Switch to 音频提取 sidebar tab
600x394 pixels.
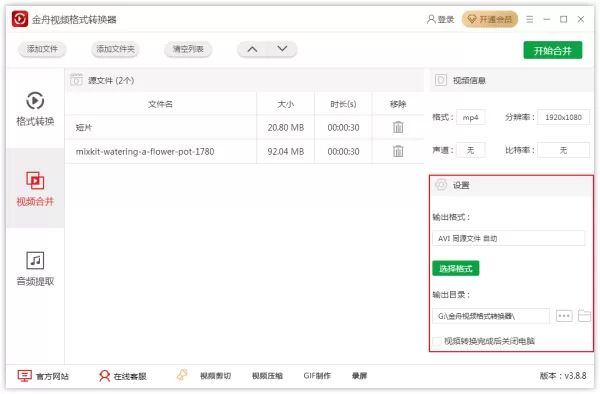coord(35,269)
